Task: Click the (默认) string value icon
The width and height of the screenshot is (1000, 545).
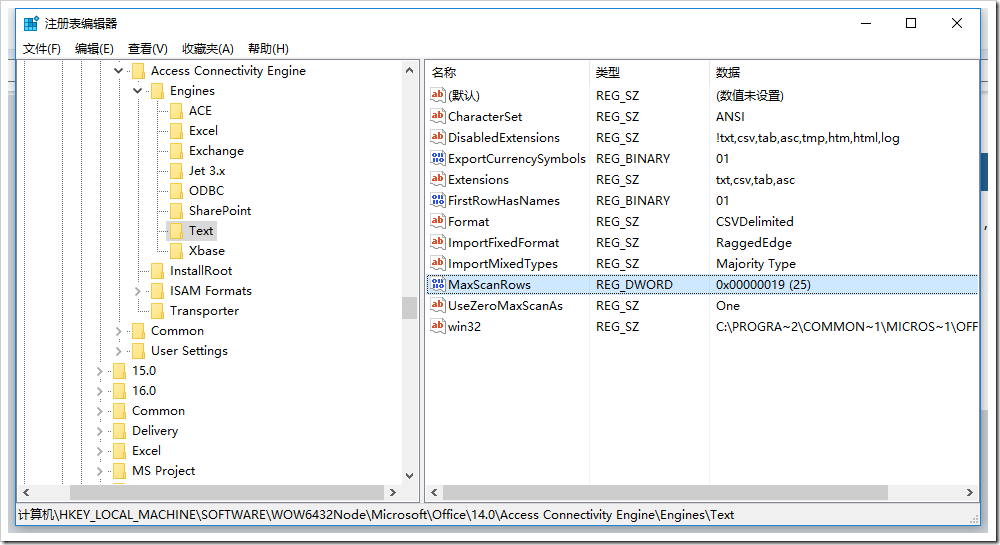Action: (x=438, y=95)
